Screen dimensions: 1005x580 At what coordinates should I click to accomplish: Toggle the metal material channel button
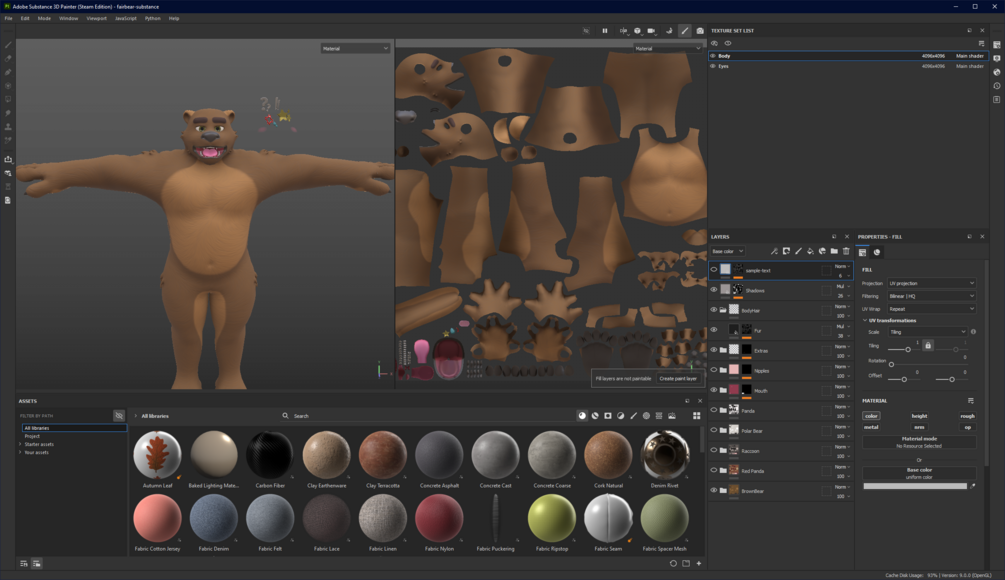pos(871,427)
